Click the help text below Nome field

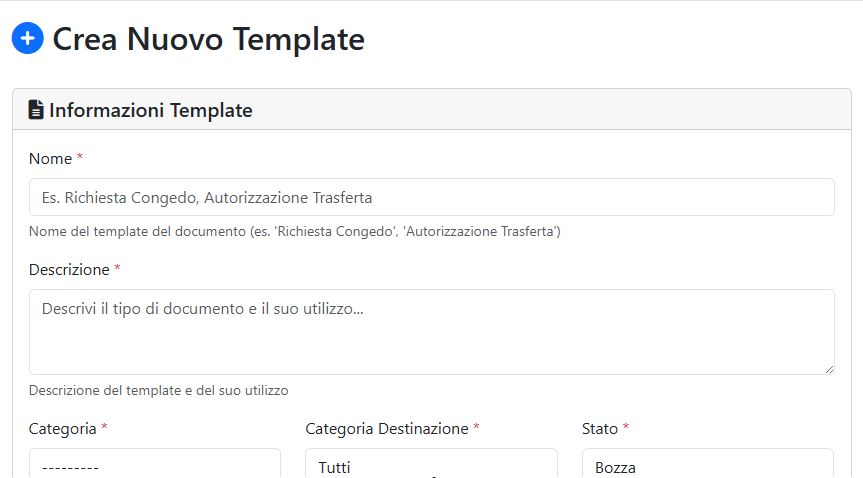[294, 232]
